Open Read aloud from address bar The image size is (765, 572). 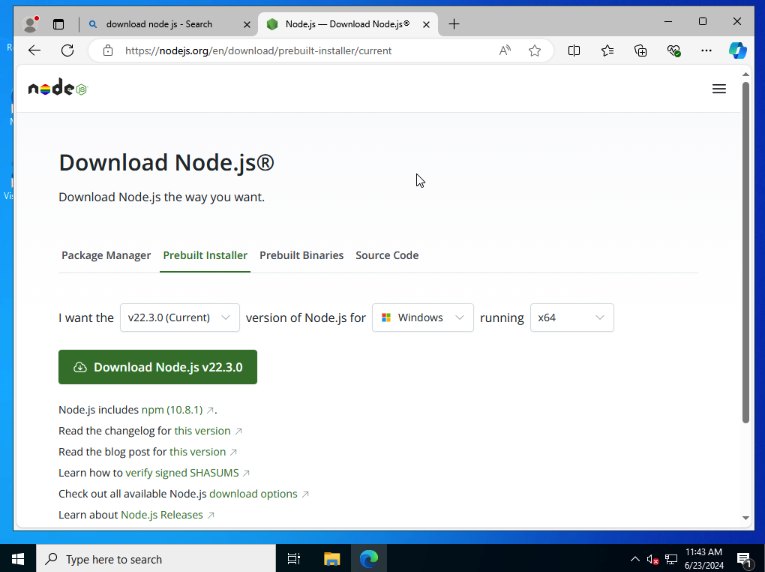pyautogui.click(x=505, y=50)
